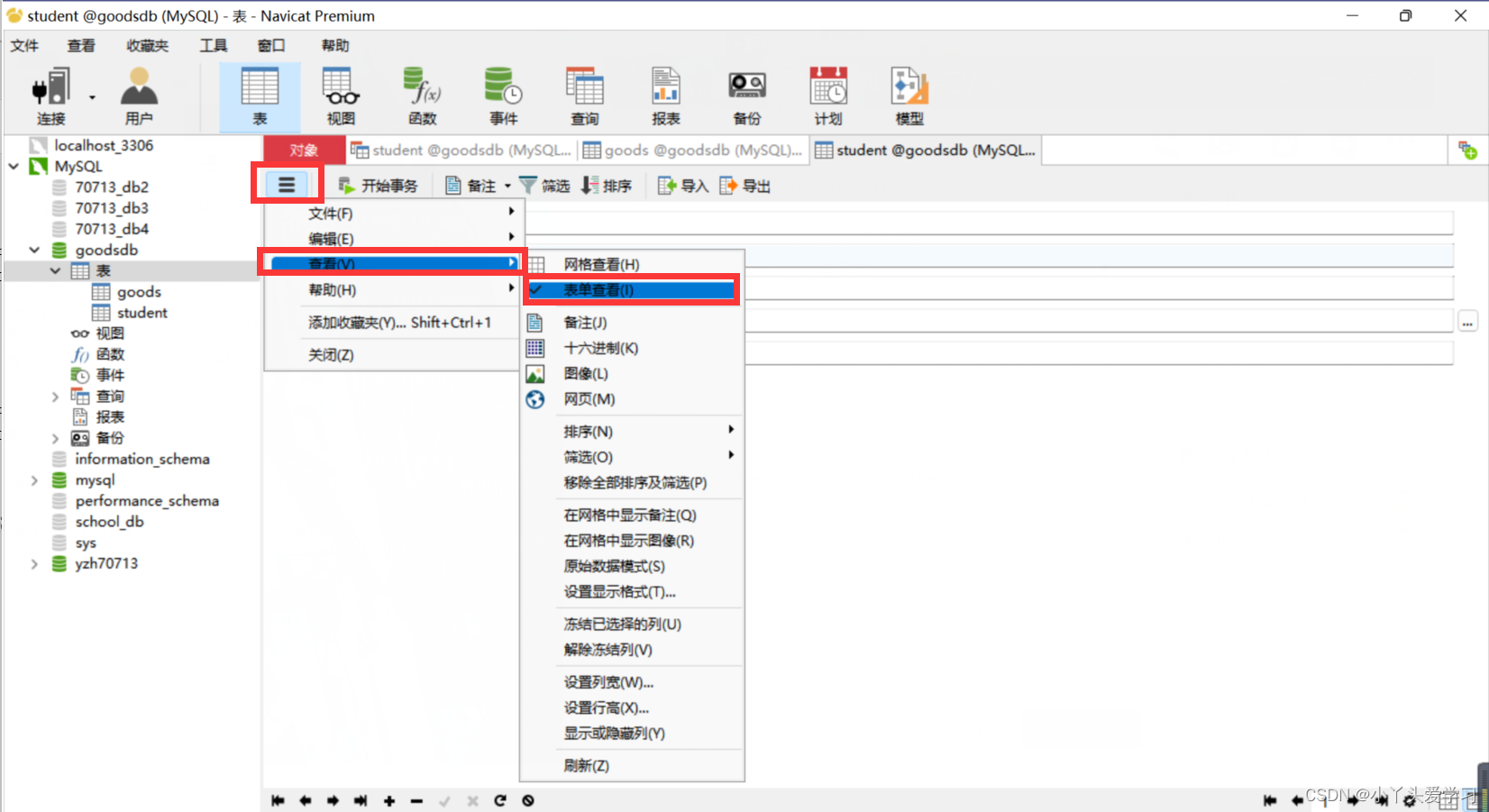The height and width of the screenshot is (812, 1489).
Task: Select 网格查看(H) grid view option
Action: coord(631,264)
